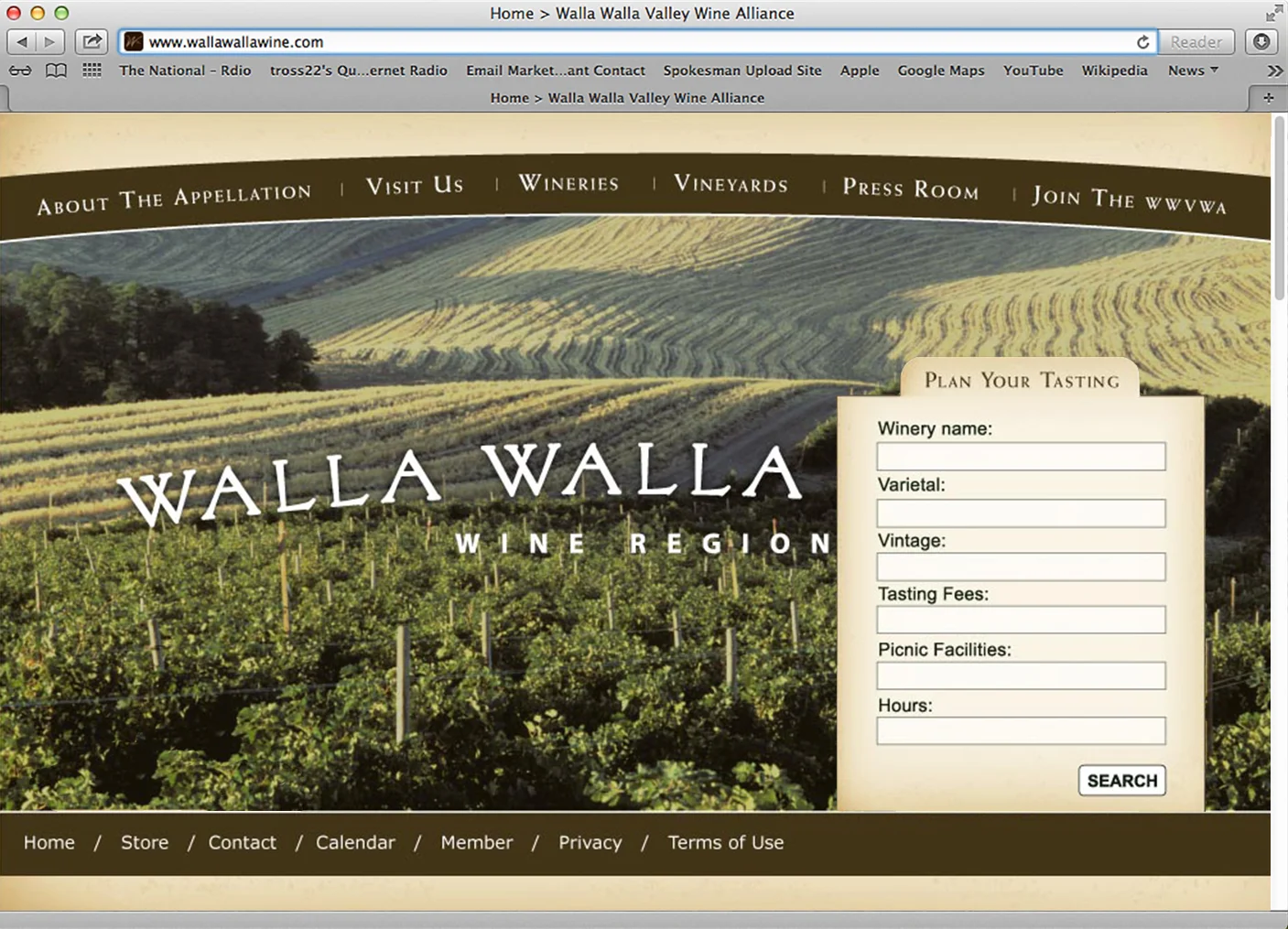Open About The Appellation menu
Image resolution: width=1288 pixels, height=929 pixels.
[x=174, y=198]
